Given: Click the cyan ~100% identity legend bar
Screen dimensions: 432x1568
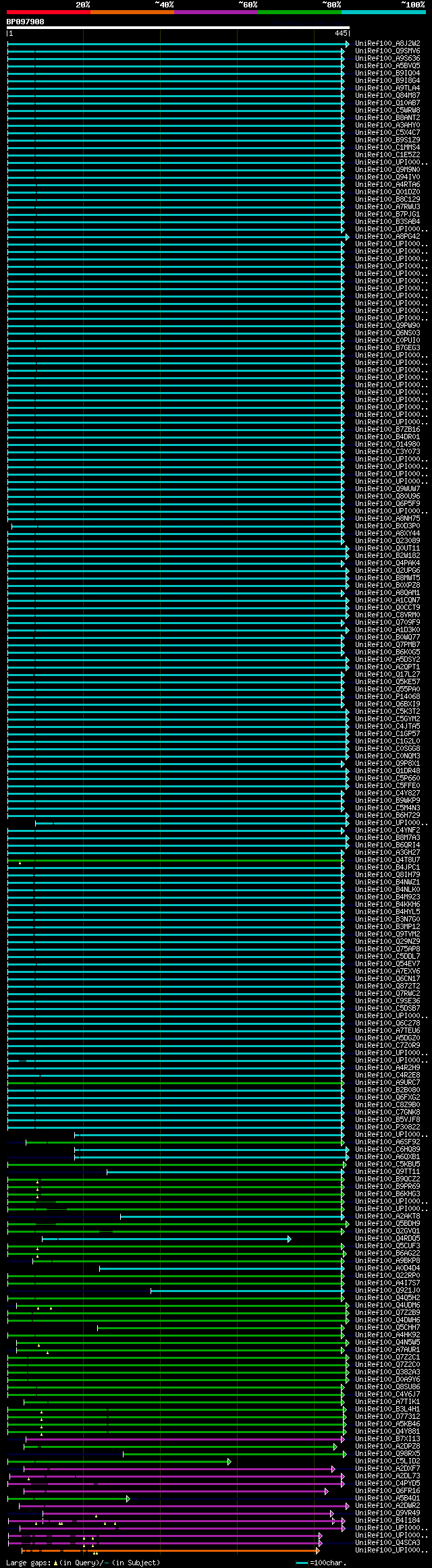Looking at the screenshot, I should (x=383, y=12).
